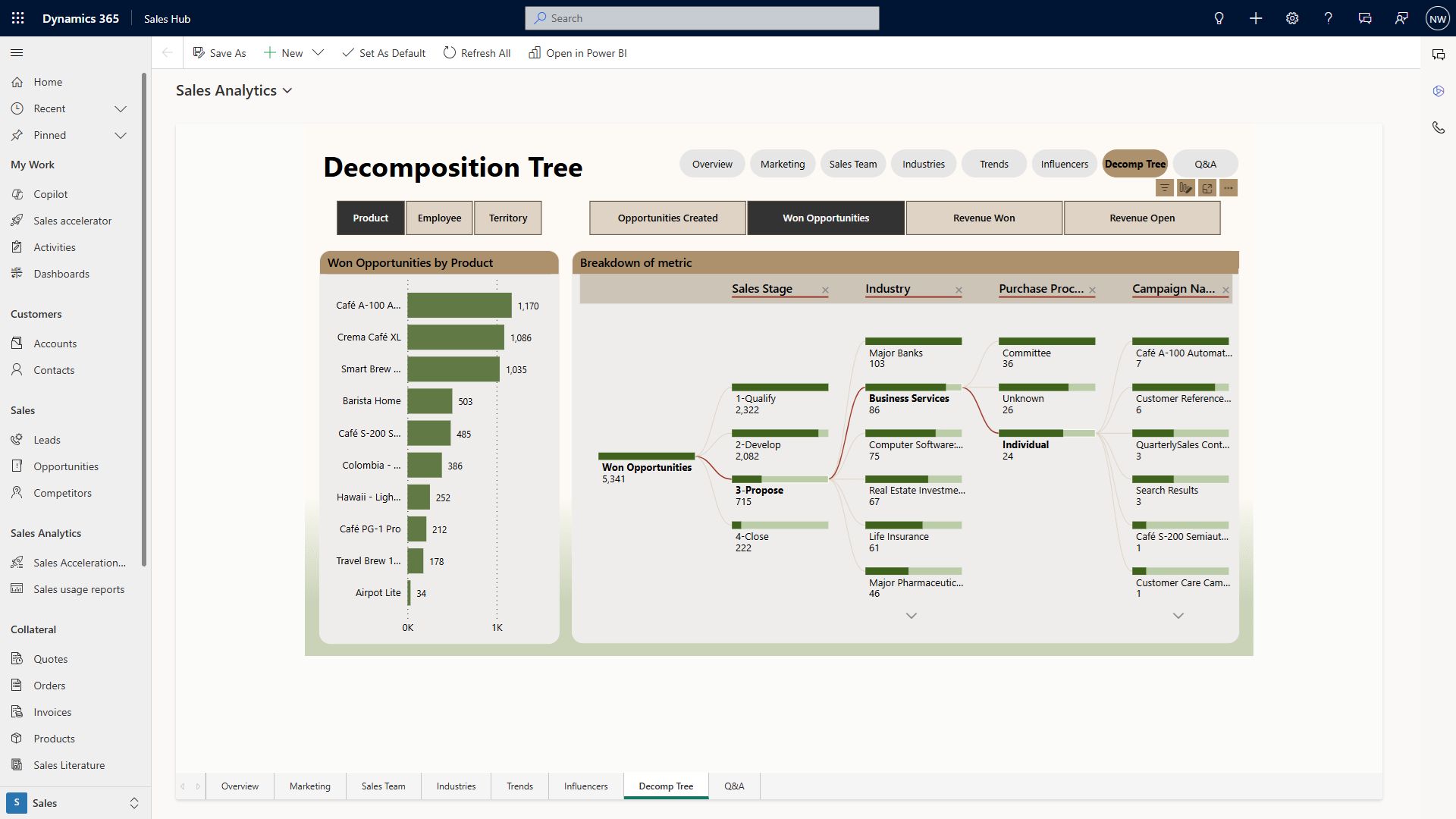Open the Settings gear
The width and height of the screenshot is (1456, 819).
click(1291, 18)
